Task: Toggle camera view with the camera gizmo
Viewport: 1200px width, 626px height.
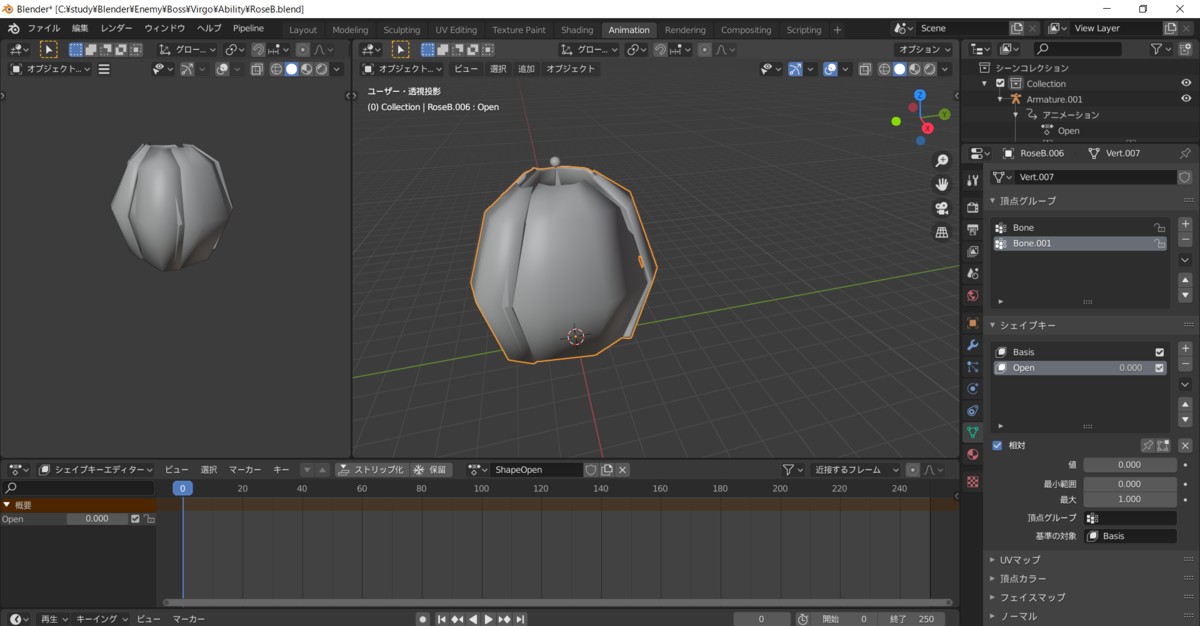Action: coord(942,208)
